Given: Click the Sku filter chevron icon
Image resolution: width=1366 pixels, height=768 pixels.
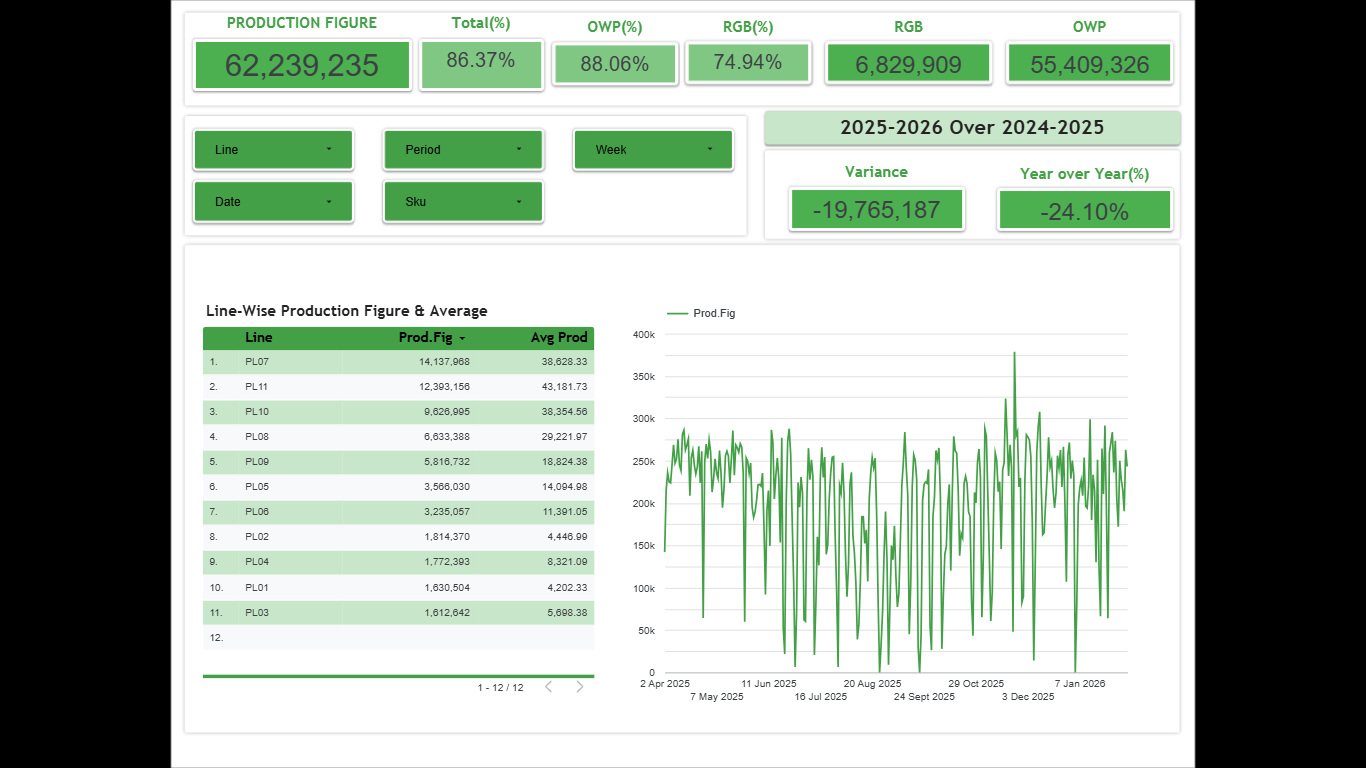Looking at the screenshot, I should [519, 201].
